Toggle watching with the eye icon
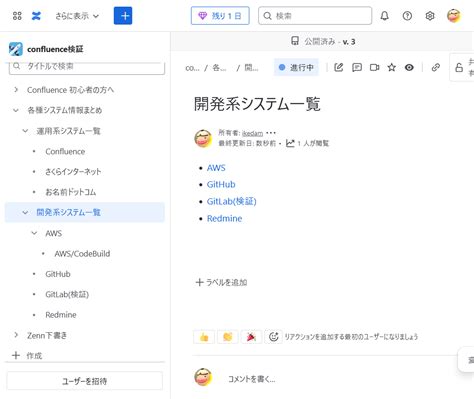 pyautogui.click(x=409, y=67)
